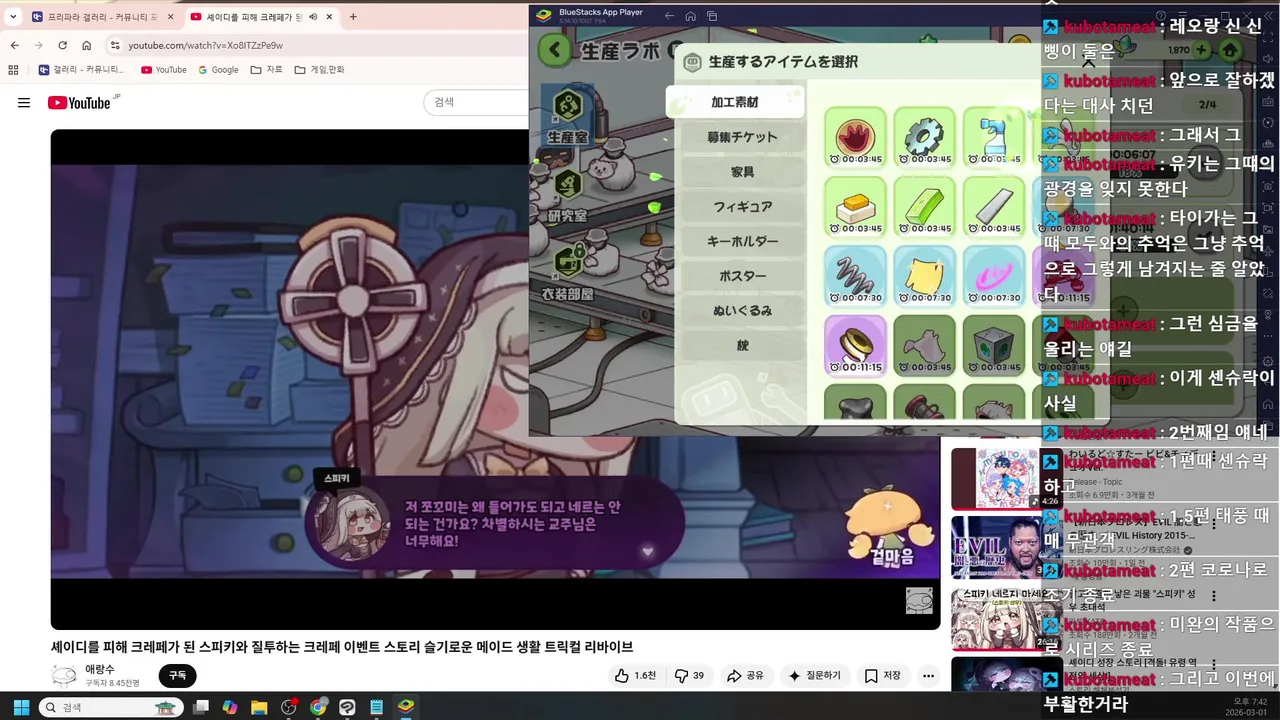Open 애랑수 channel link
Screen dimensions: 1280x720
(100, 669)
